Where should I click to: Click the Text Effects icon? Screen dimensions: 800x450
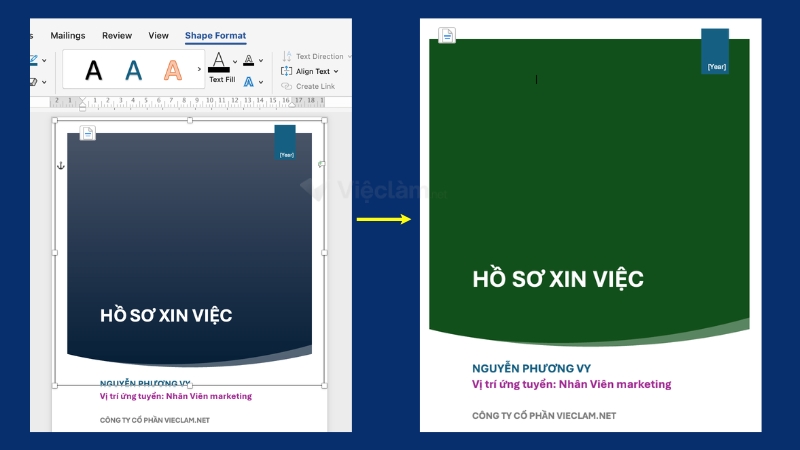click(x=248, y=82)
